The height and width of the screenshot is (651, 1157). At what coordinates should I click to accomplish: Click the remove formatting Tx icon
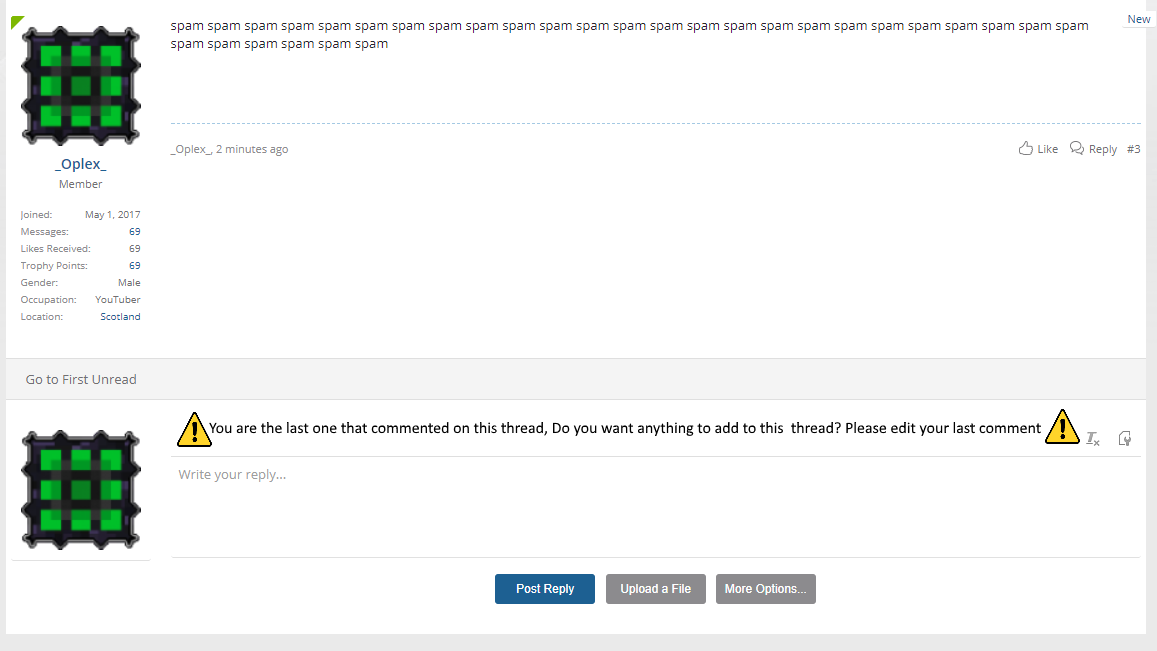point(1093,438)
